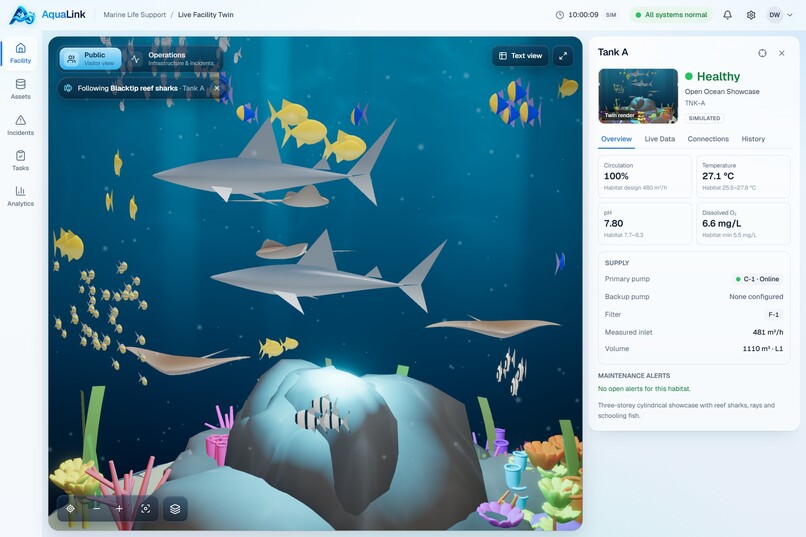Select the Connections tab
Screen dimensions: 806x537
(708, 139)
